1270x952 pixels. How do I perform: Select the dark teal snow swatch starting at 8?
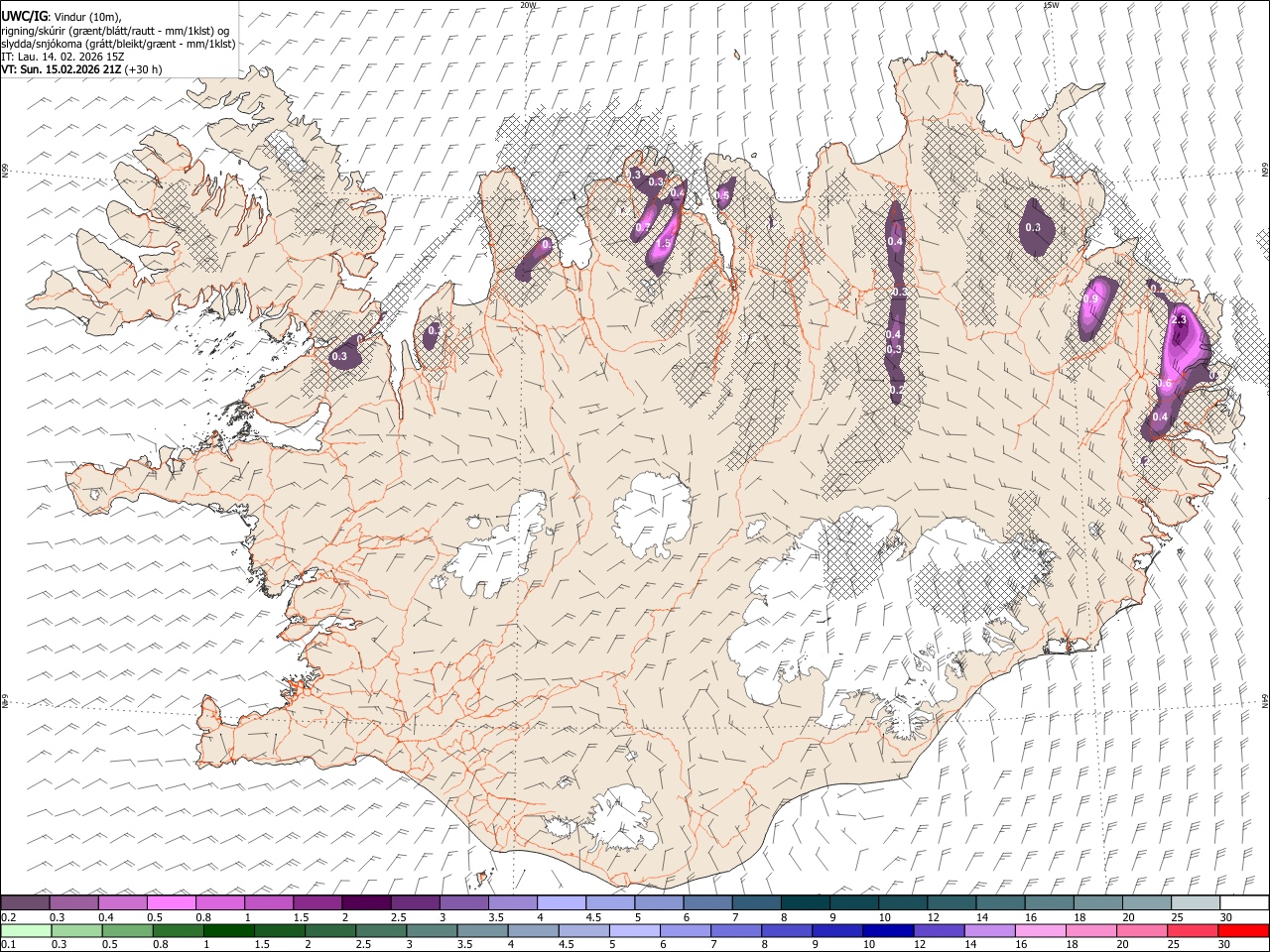pos(806,902)
